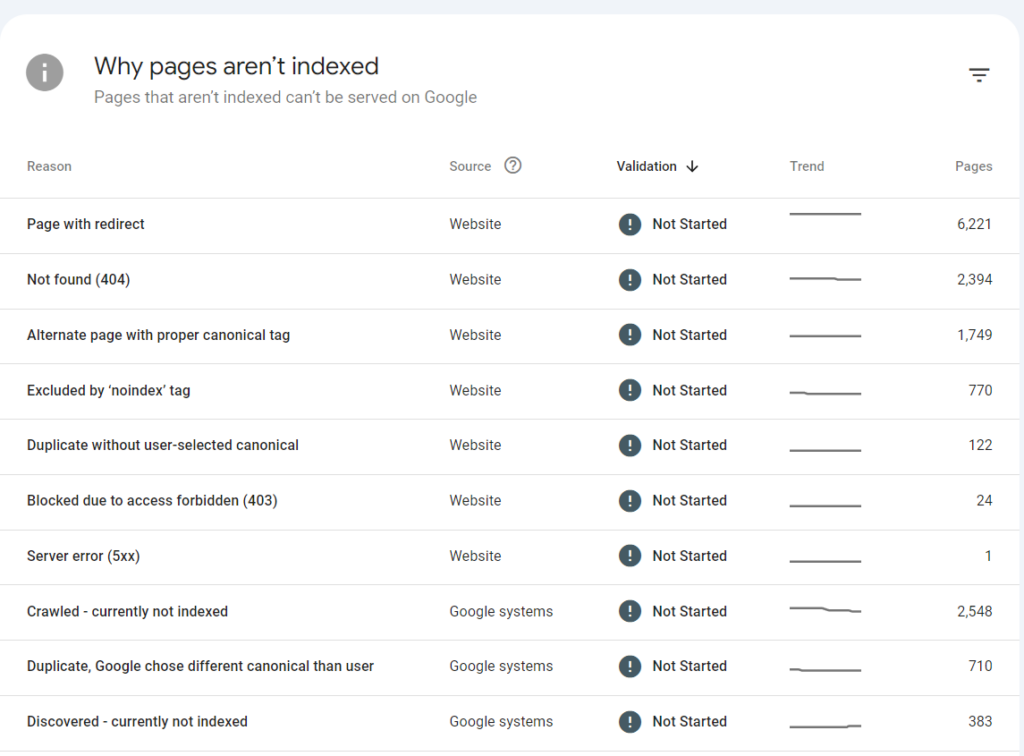The image size is (1024, 756).
Task: Click the page count 383
Action: (x=980, y=722)
